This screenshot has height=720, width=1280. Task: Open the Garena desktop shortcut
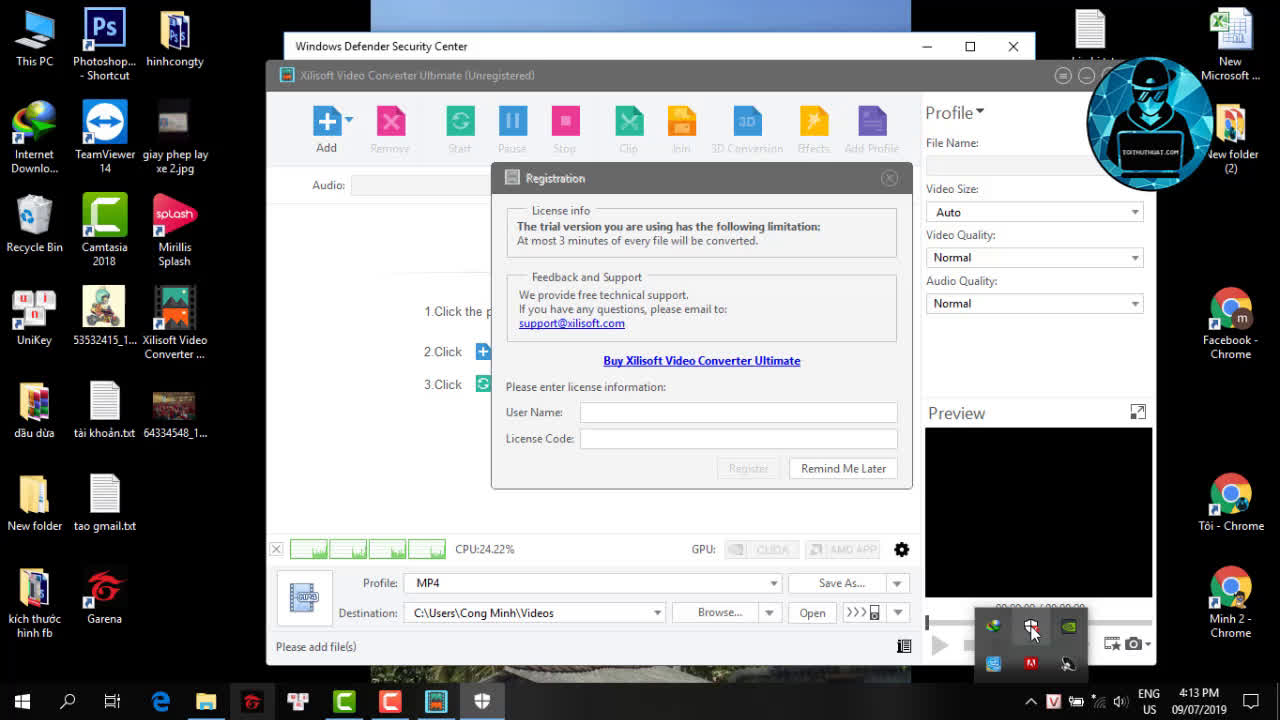pos(104,597)
